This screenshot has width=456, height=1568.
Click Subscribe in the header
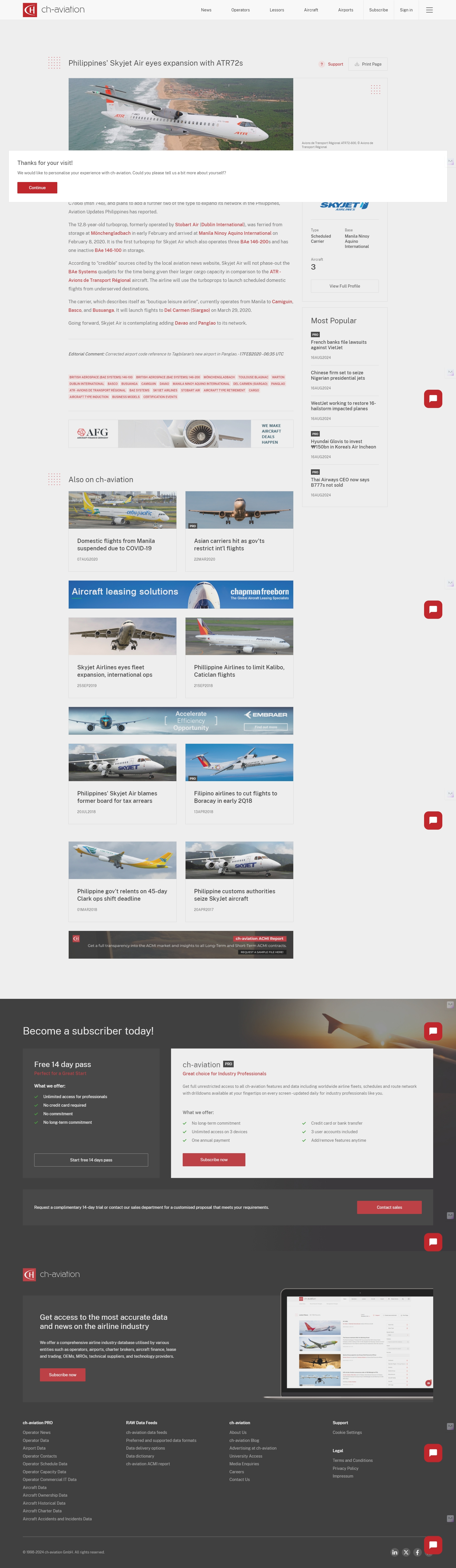[378, 10]
